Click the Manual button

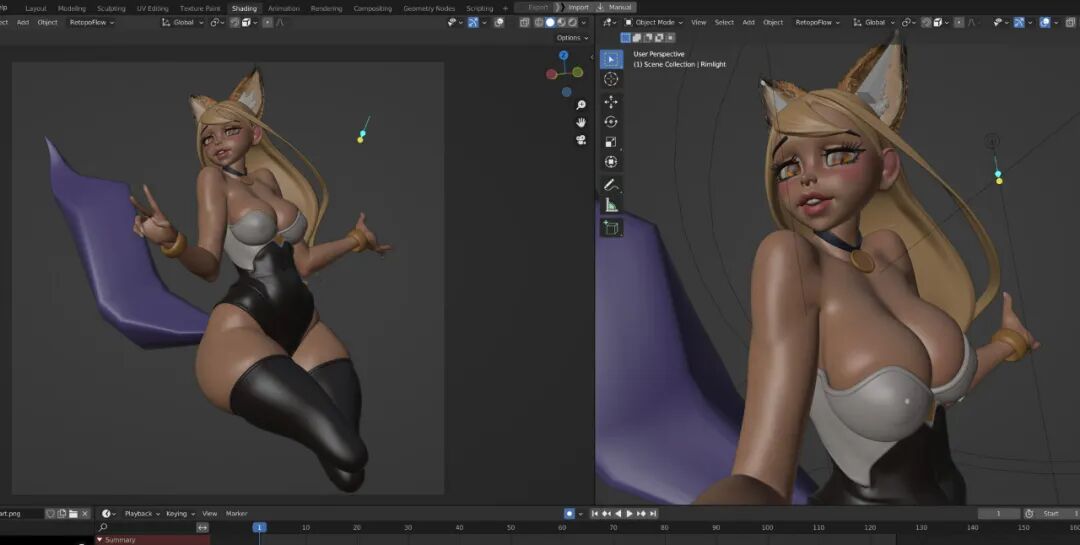click(x=619, y=8)
